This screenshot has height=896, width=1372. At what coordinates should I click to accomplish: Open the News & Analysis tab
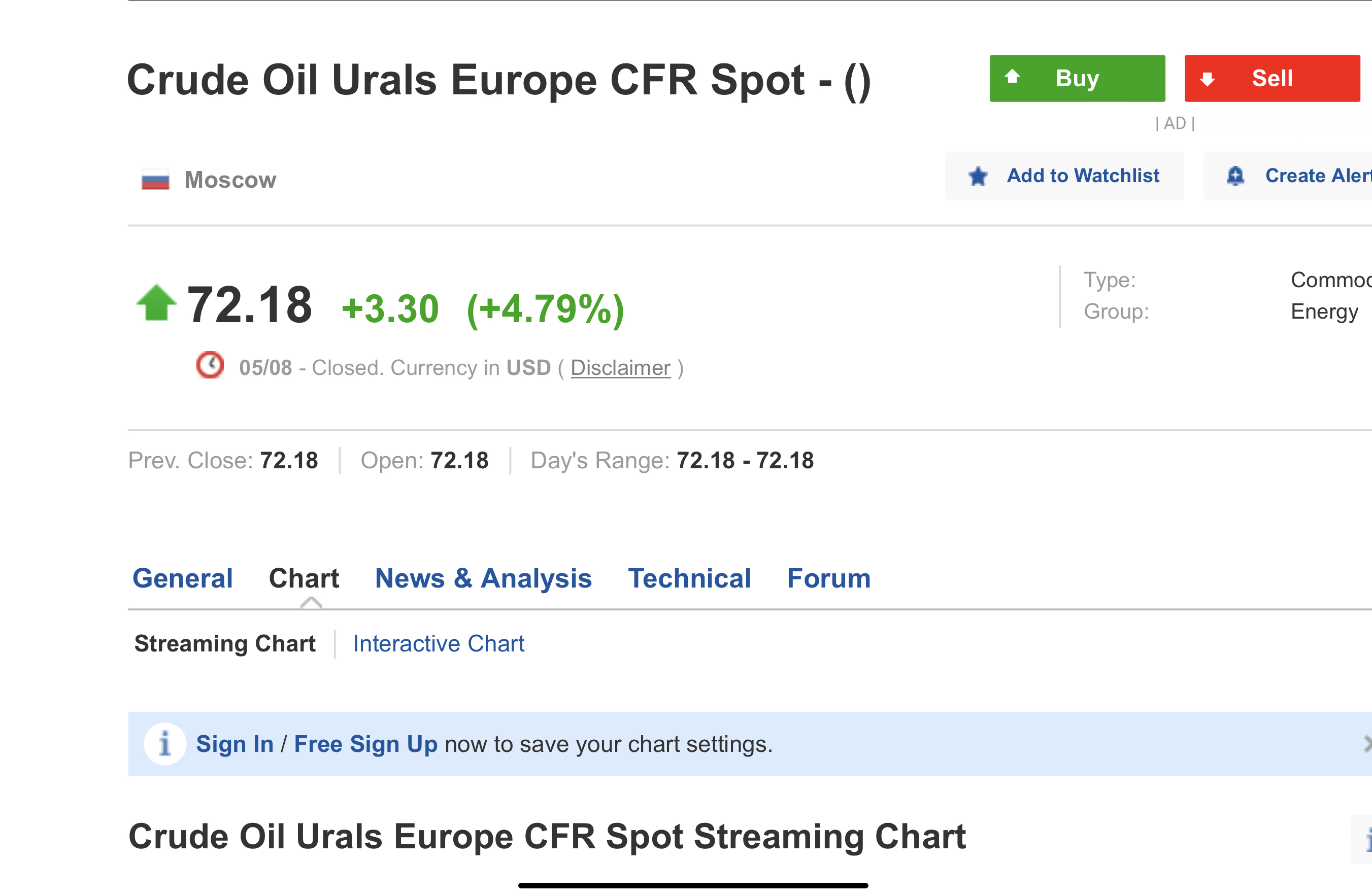[x=483, y=578]
